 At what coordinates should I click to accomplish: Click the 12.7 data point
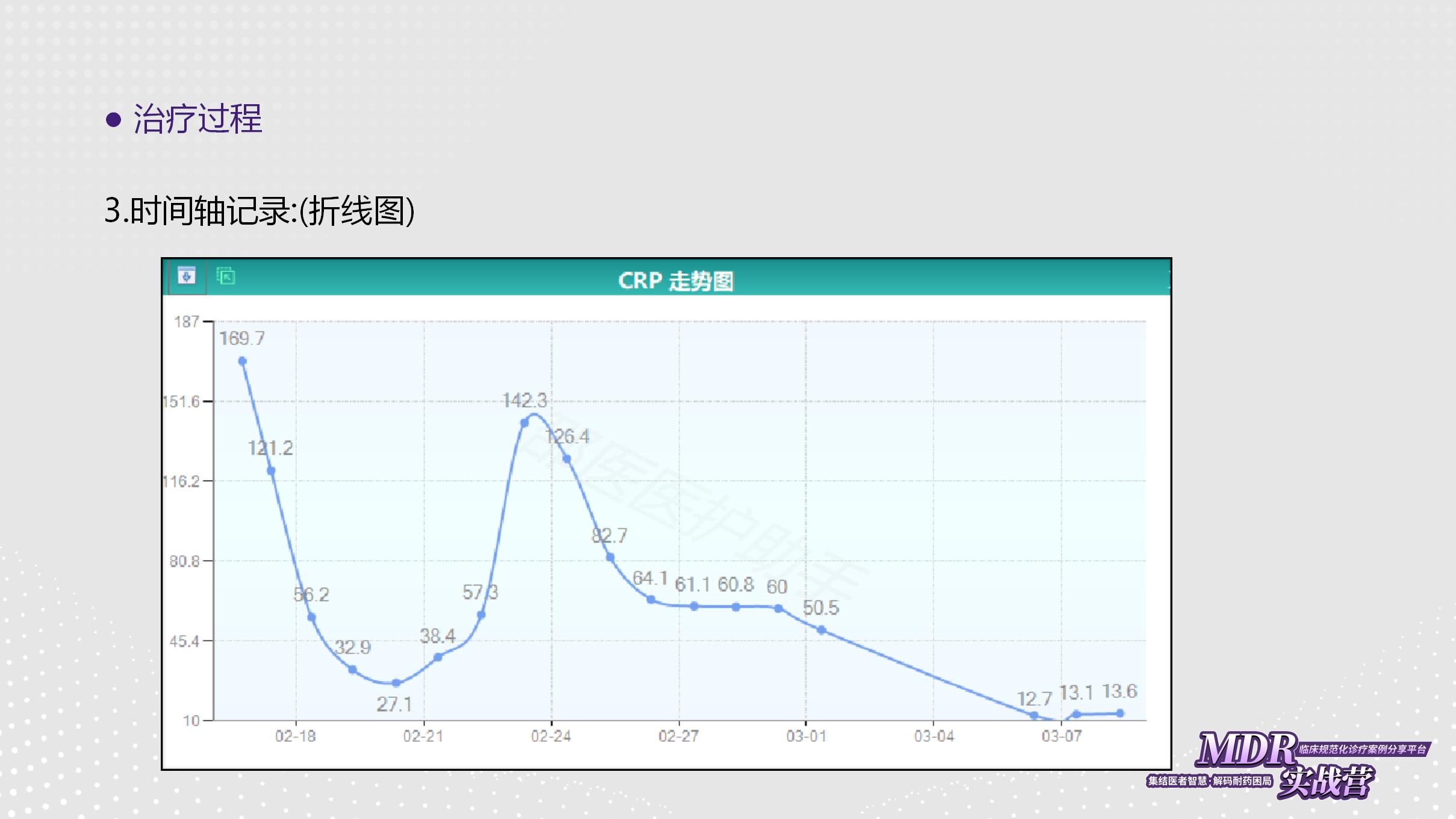(x=1034, y=715)
